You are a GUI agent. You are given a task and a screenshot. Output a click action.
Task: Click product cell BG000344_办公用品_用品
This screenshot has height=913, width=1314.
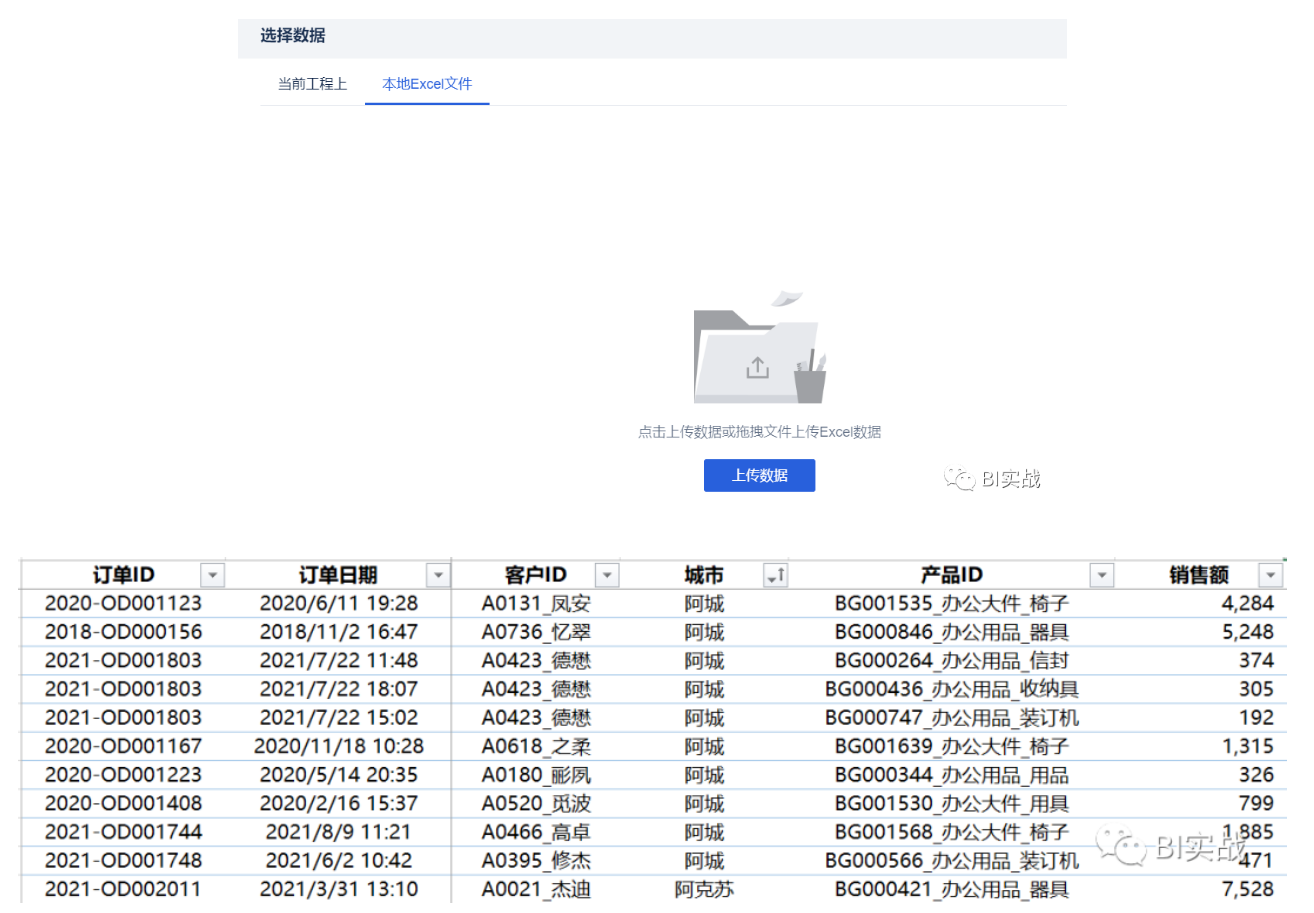click(952, 774)
